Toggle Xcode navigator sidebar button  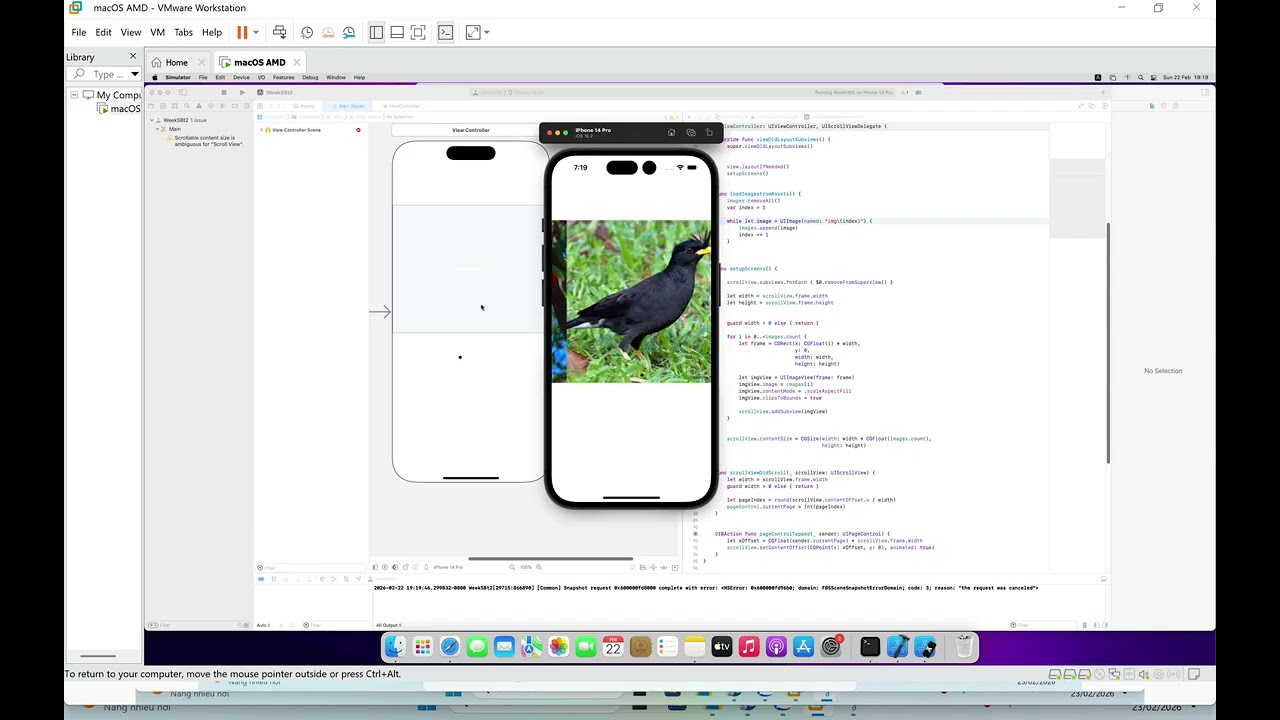183,92
